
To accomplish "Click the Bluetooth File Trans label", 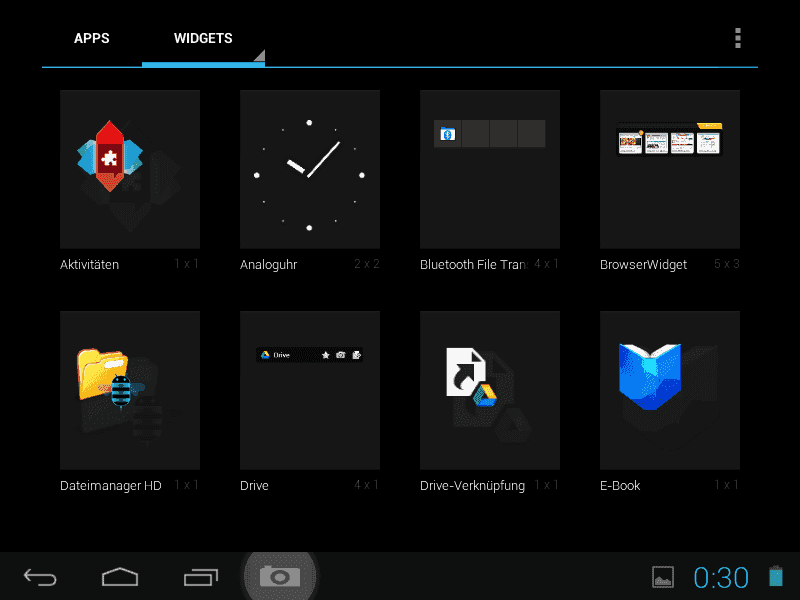I will (x=474, y=265).
